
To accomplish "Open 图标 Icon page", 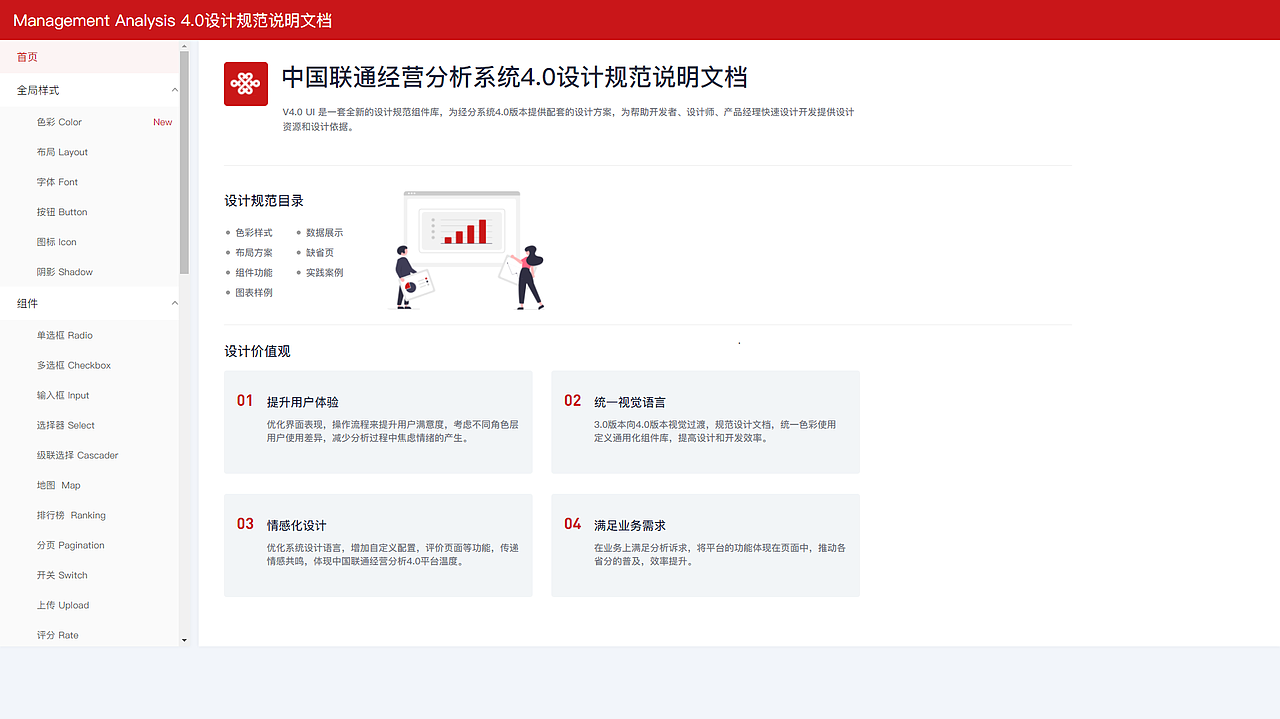I will pos(56,242).
